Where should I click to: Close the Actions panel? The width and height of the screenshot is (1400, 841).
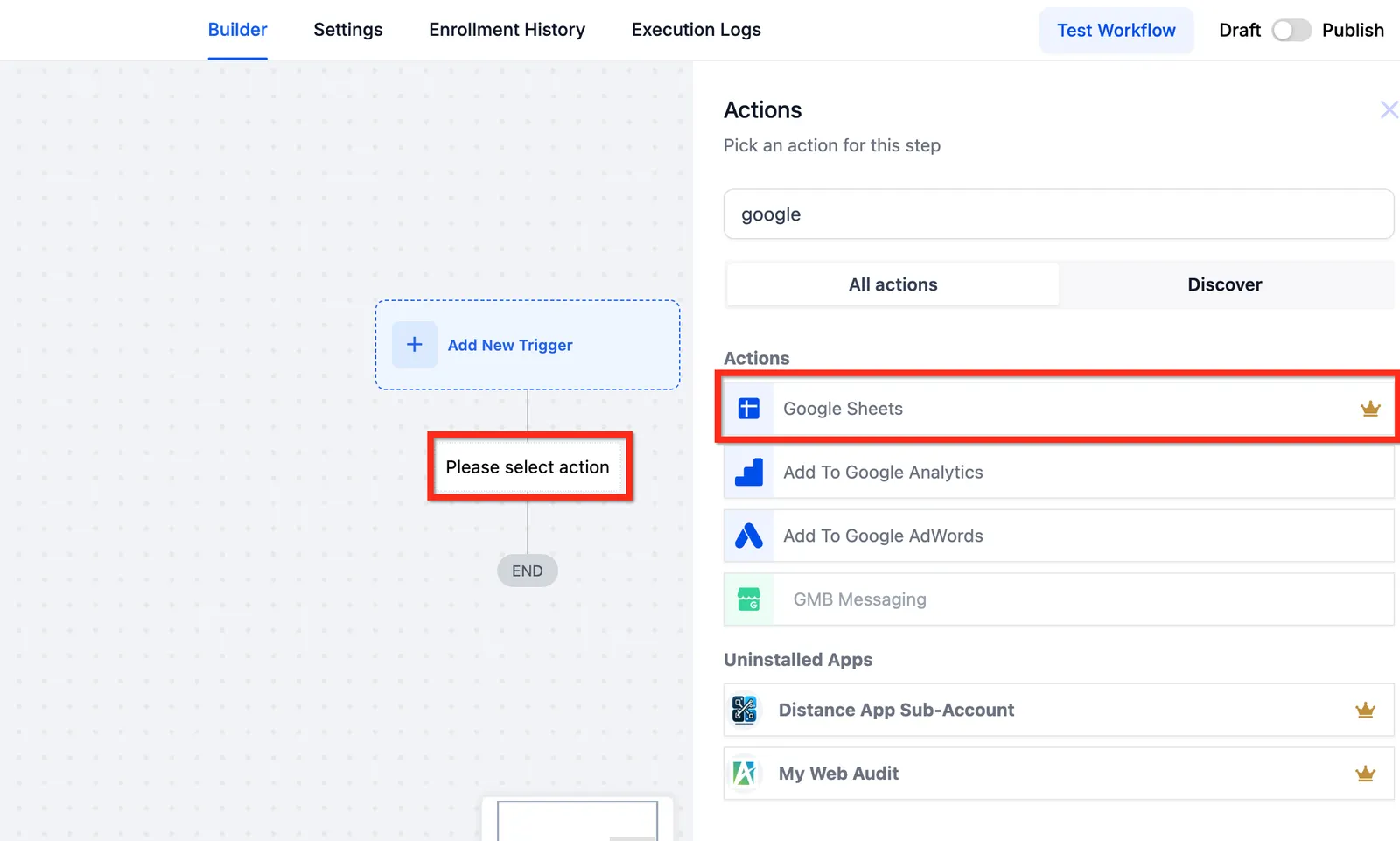click(1389, 109)
